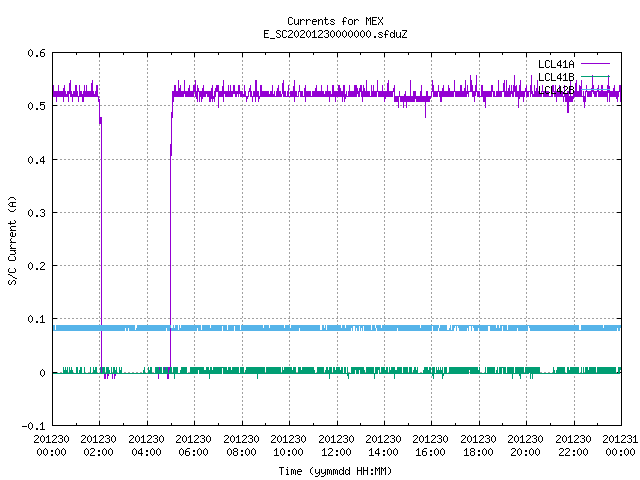Click the y-axis label 'S/C Current (A)'
This screenshot has width=640, height=480.
(13, 240)
